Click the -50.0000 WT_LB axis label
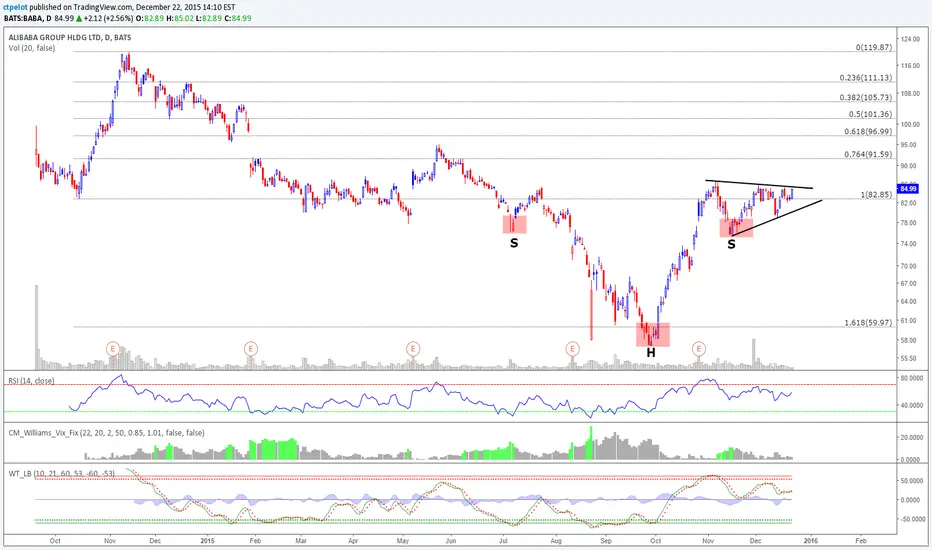 pyautogui.click(x=914, y=520)
